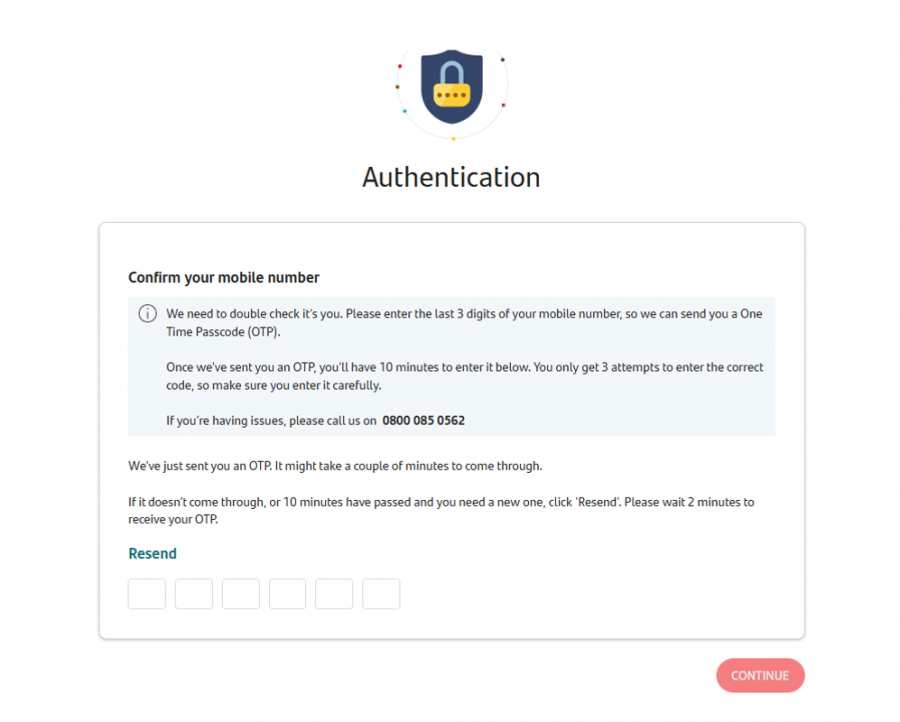Click the third OTP entry box
This screenshot has height=722, width=900.
(x=240, y=593)
